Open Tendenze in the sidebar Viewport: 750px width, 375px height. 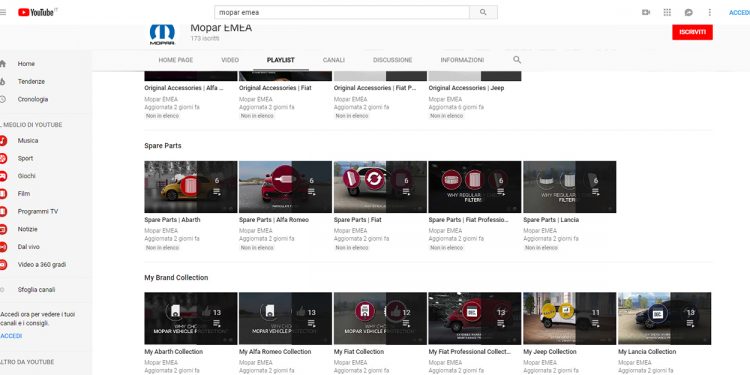31,81
